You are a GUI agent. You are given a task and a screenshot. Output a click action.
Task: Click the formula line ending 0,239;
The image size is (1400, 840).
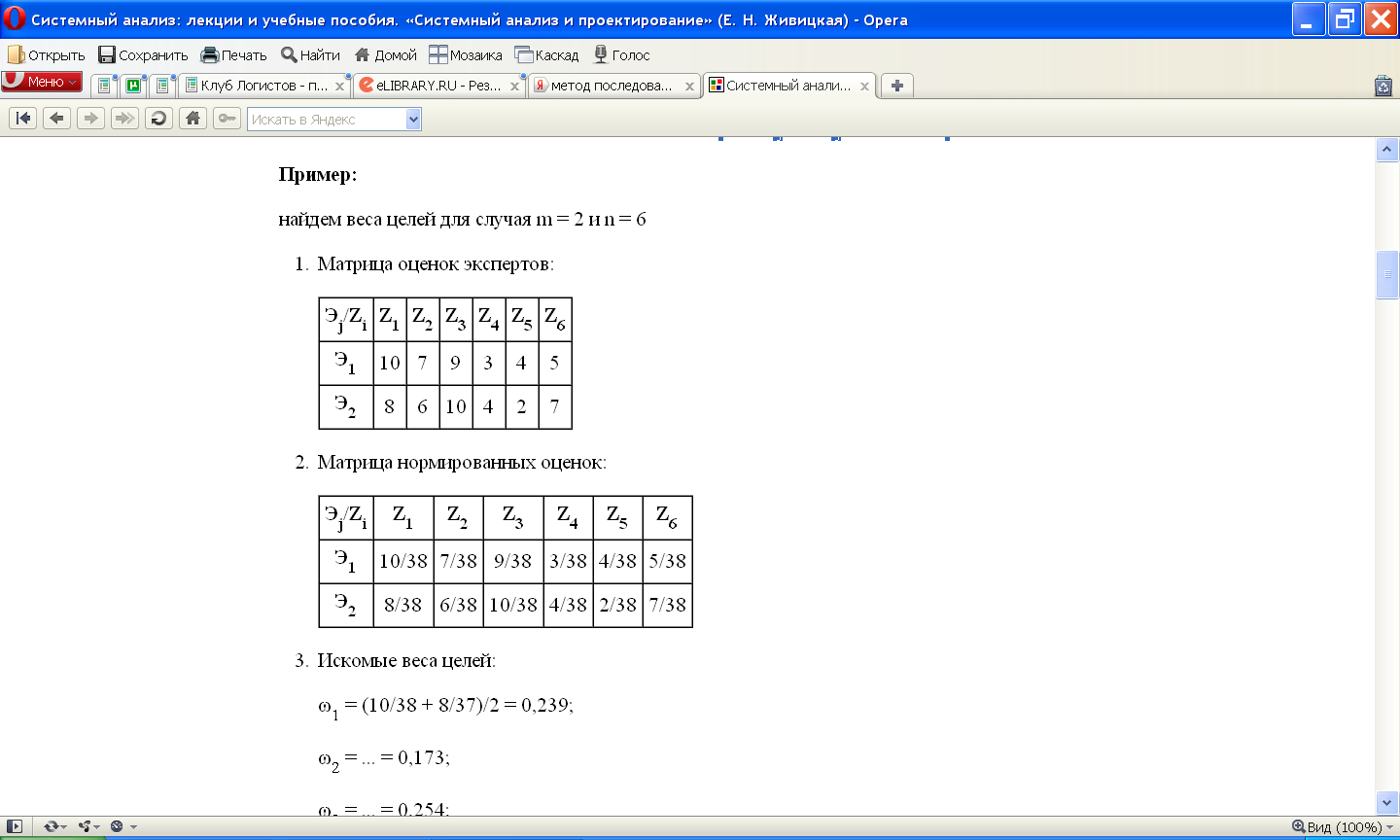coord(445,707)
